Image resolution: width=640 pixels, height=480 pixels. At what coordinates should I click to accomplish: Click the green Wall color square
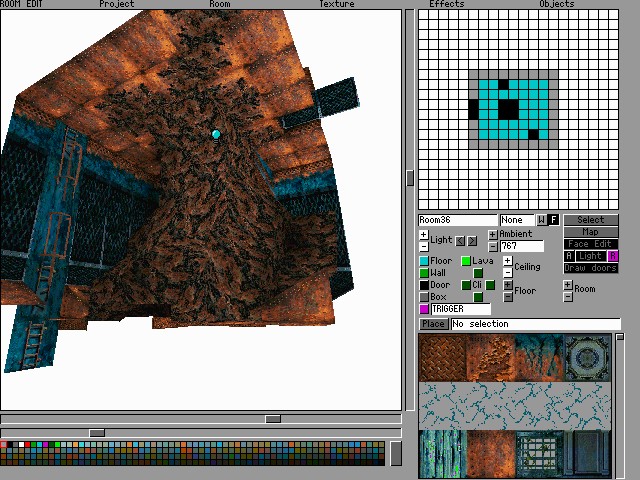[424, 273]
